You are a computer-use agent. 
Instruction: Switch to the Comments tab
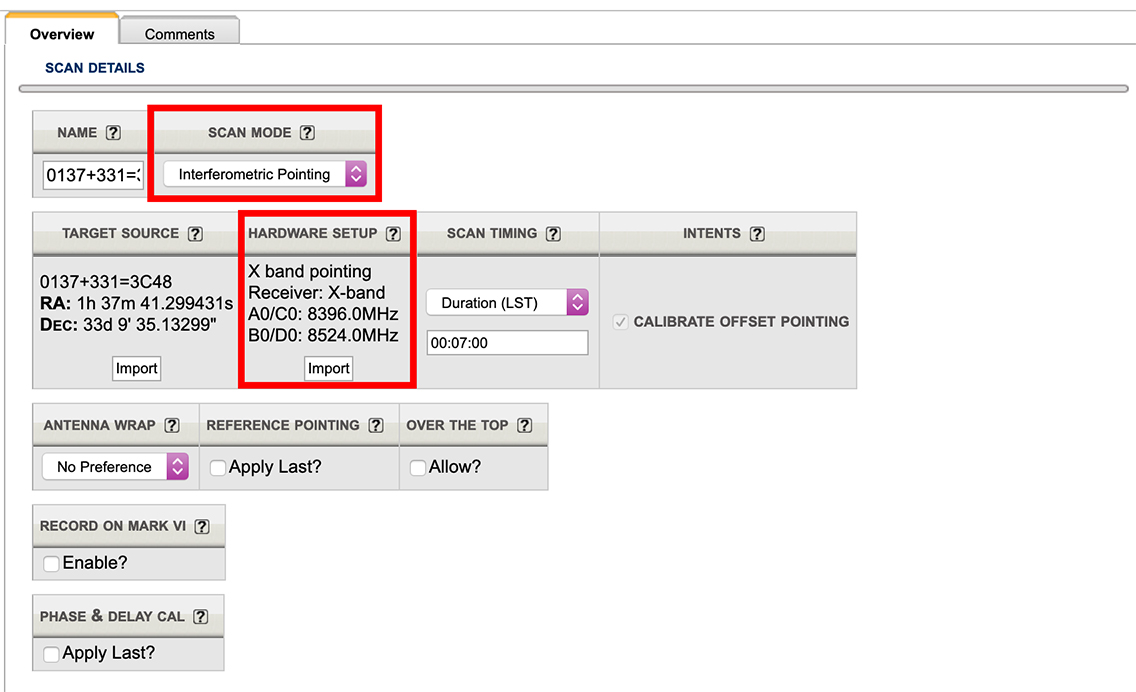click(179, 34)
